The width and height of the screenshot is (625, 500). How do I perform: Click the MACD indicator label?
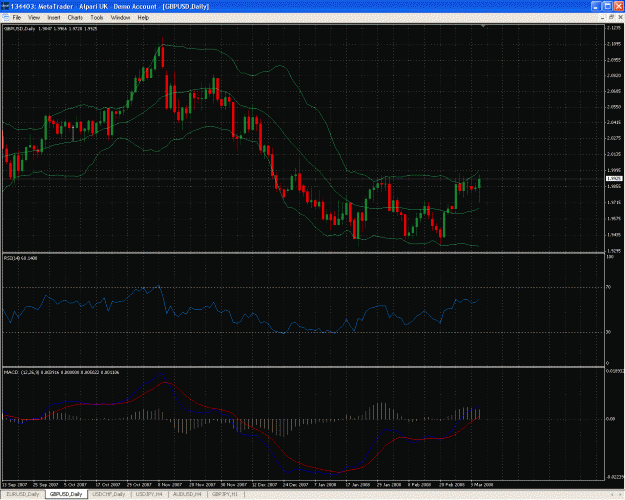pyautogui.click(x=61, y=372)
